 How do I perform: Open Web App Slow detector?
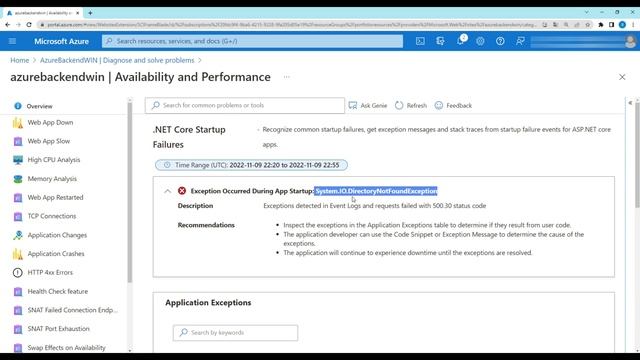point(49,141)
